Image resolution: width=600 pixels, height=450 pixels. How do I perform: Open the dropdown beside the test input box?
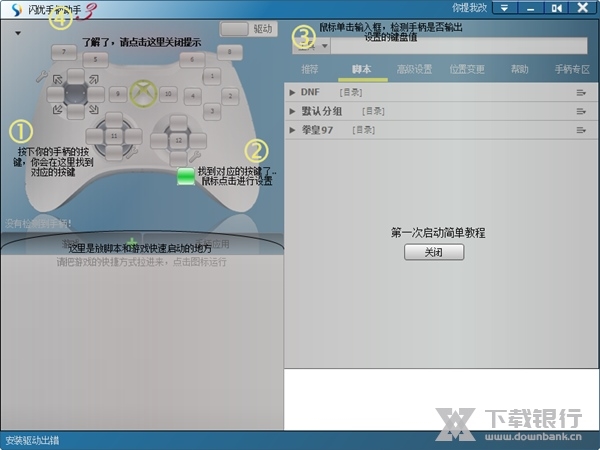coord(325,46)
